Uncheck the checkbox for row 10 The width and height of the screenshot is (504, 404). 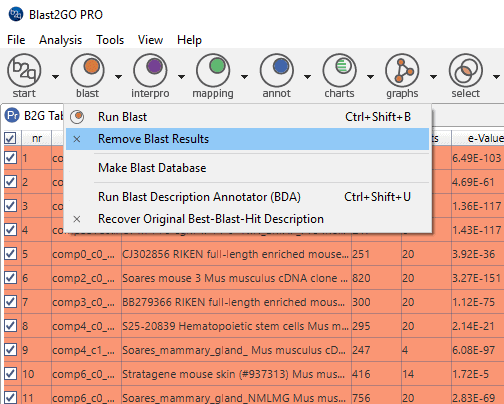(x=10, y=374)
